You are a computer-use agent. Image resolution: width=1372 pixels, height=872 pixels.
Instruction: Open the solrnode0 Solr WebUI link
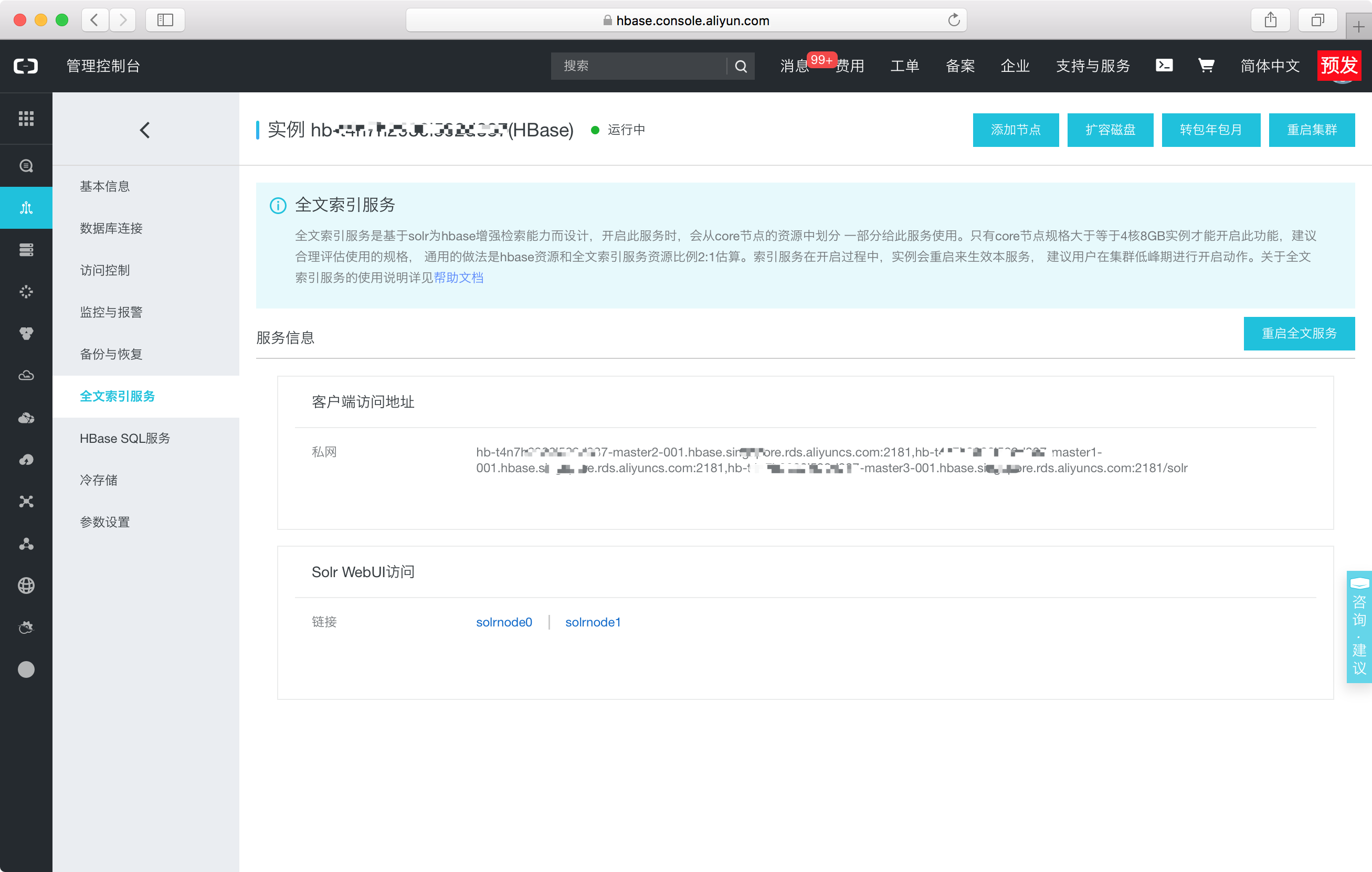point(504,622)
